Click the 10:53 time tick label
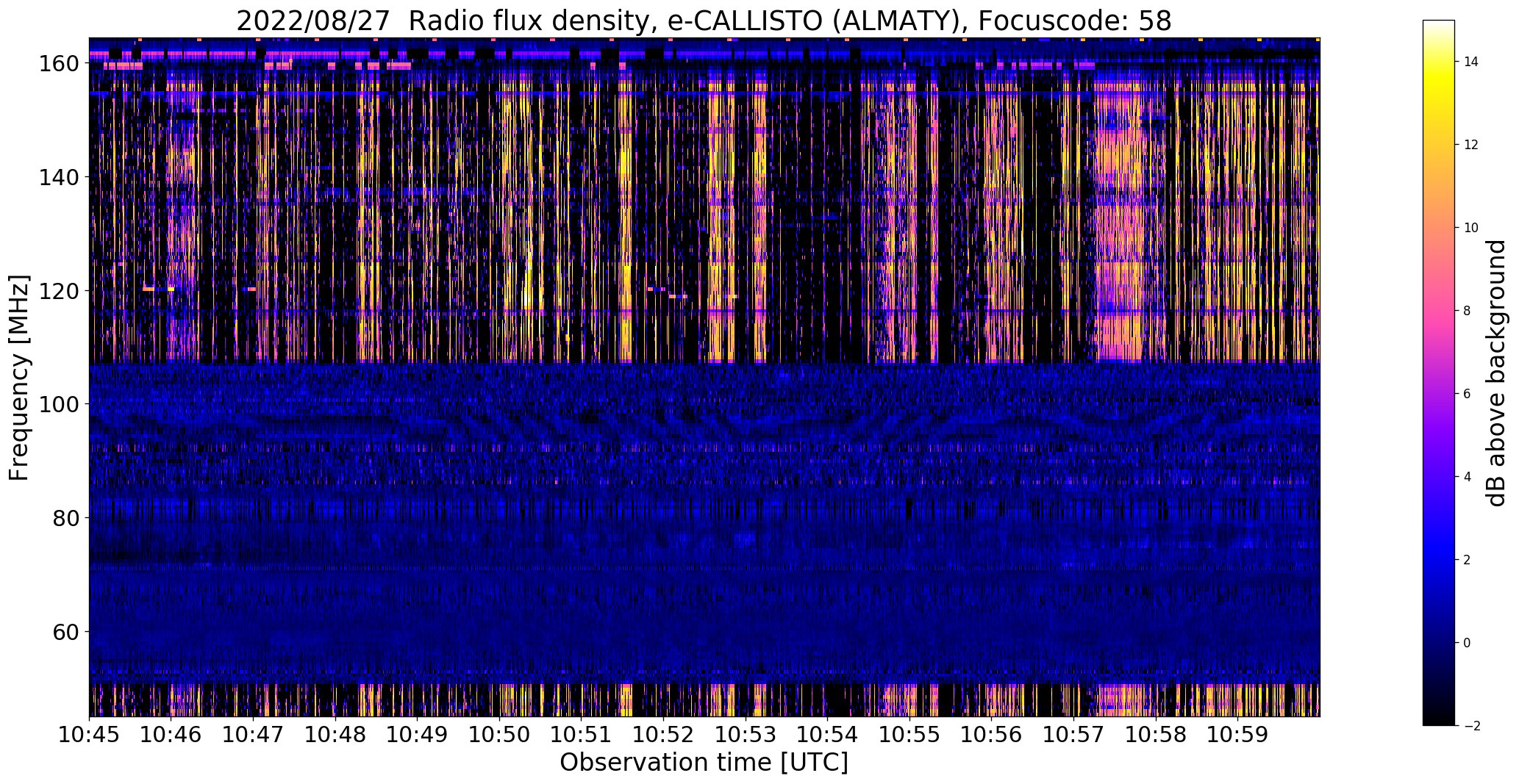The width and height of the screenshot is (1519, 784). click(745, 734)
